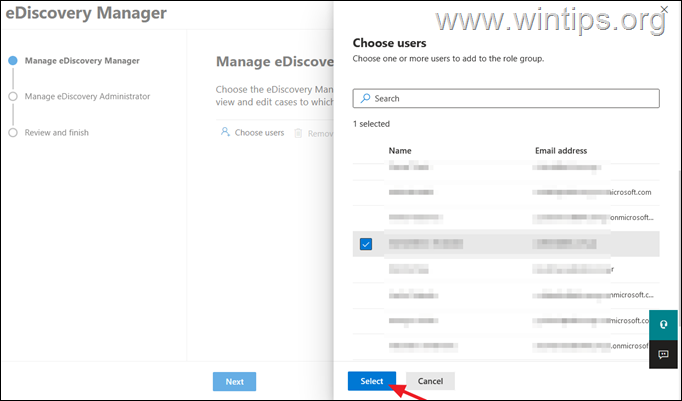The image size is (682, 401).
Task: Select the user row ending with 'nmicrosoft.c...'
Action: 506,295
